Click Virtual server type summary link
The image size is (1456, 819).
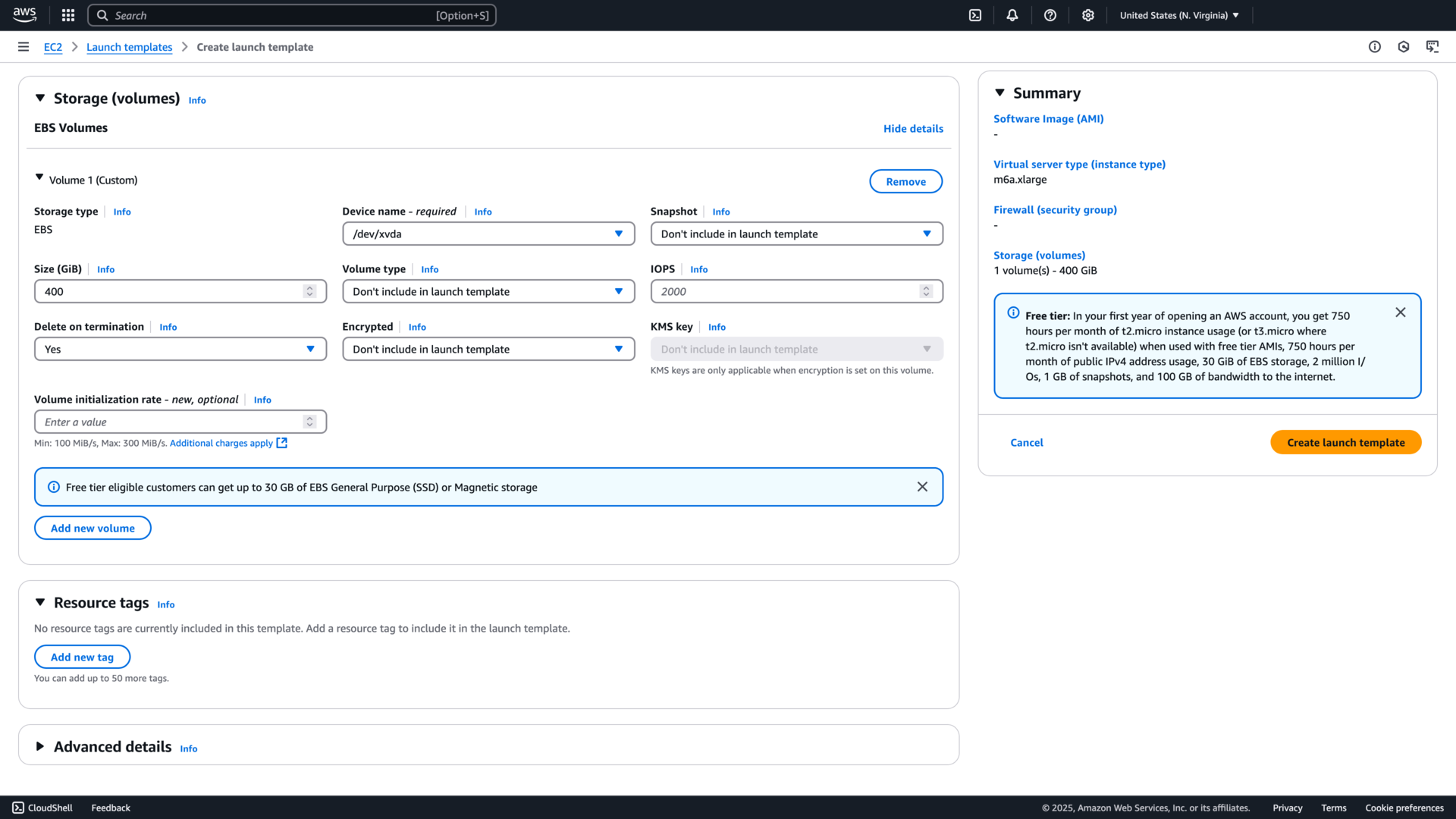click(1079, 165)
